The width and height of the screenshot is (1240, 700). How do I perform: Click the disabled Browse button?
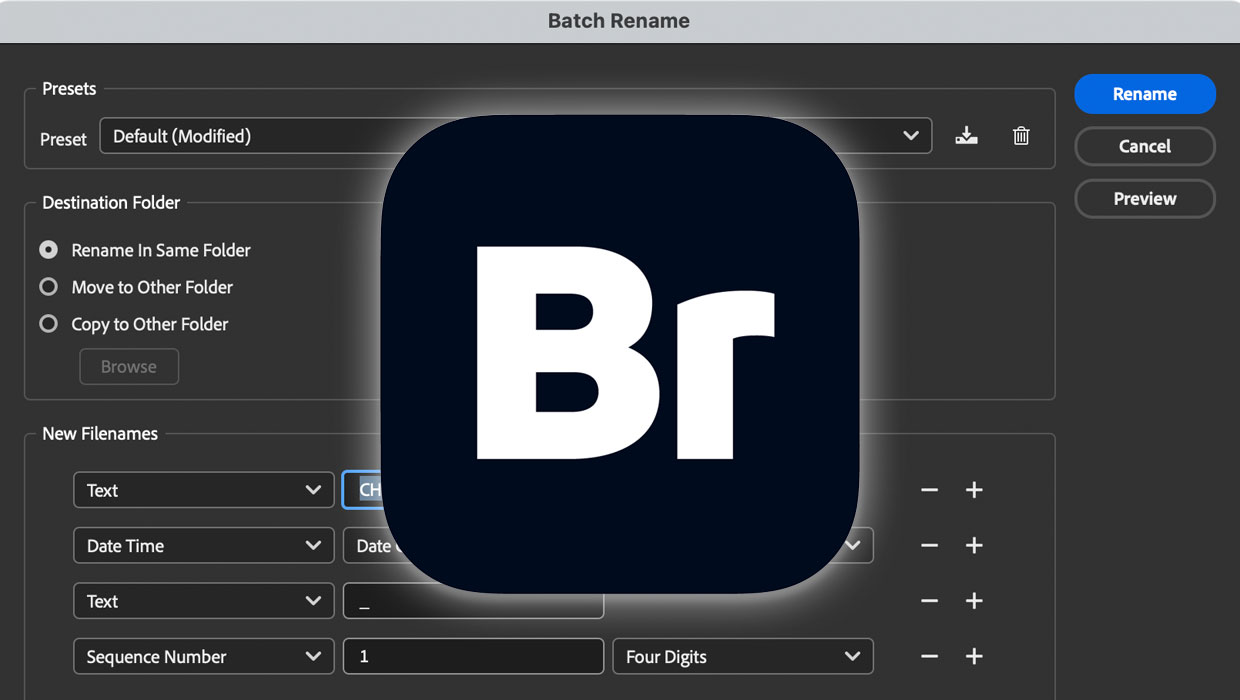(129, 367)
